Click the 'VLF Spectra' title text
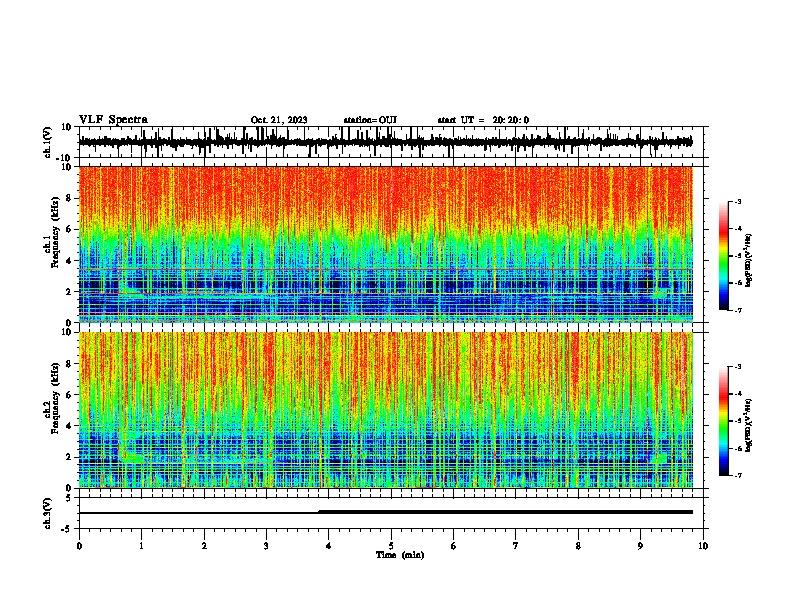792x612 pixels. [x=113, y=120]
